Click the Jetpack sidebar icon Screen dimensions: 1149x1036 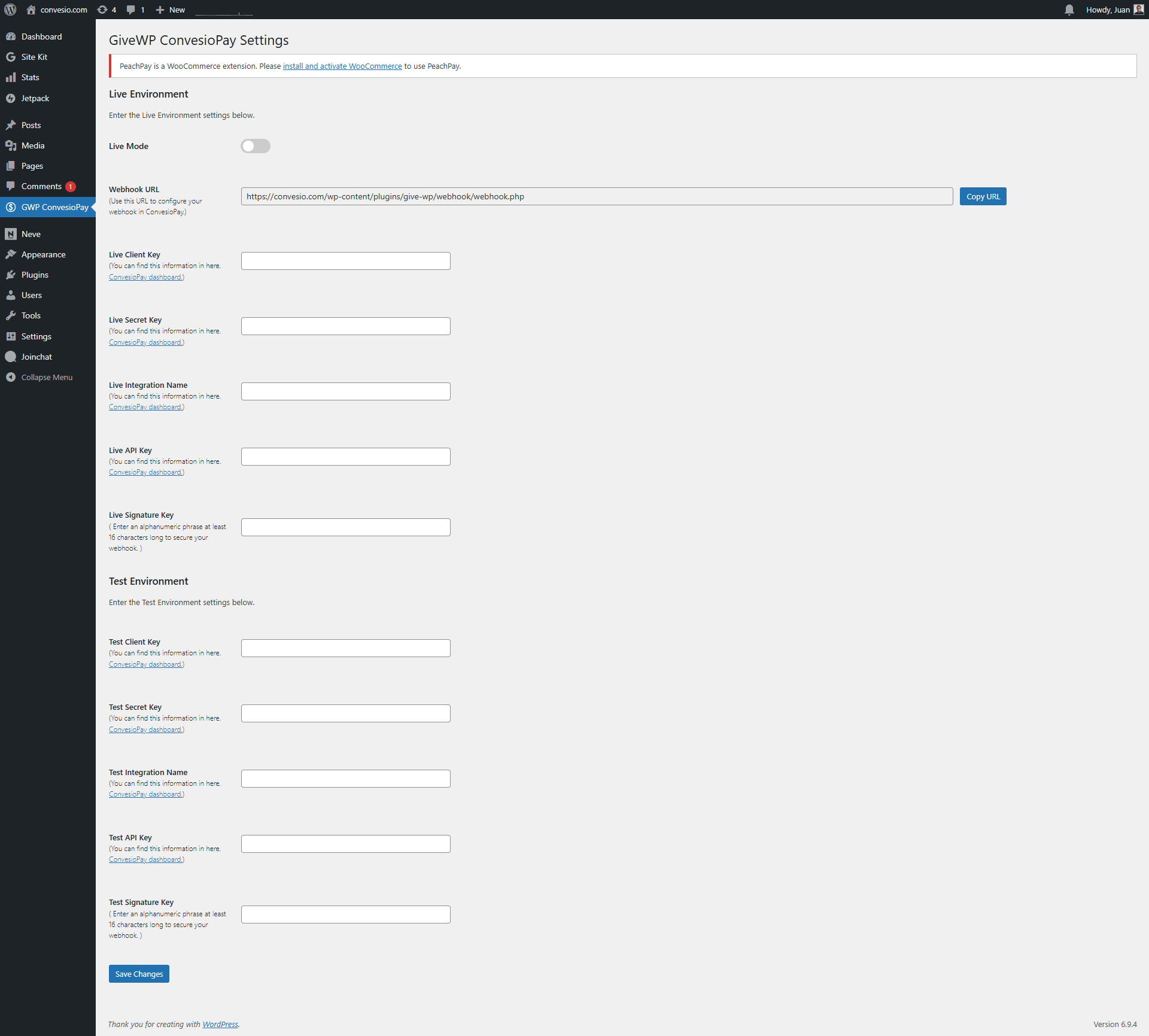[11, 98]
